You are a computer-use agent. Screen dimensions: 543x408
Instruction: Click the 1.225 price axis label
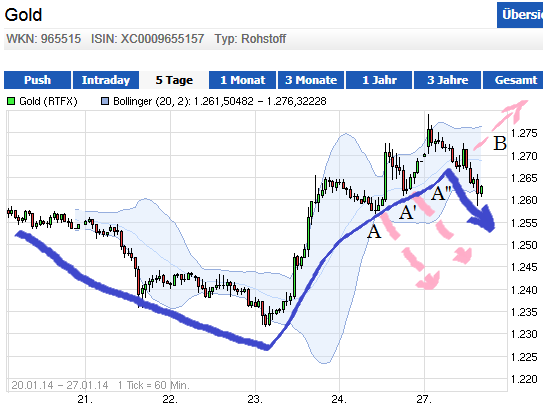(x=524, y=357)
